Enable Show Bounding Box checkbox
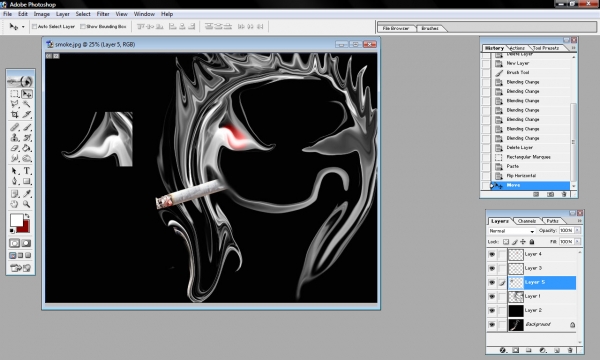 (83, 26)
